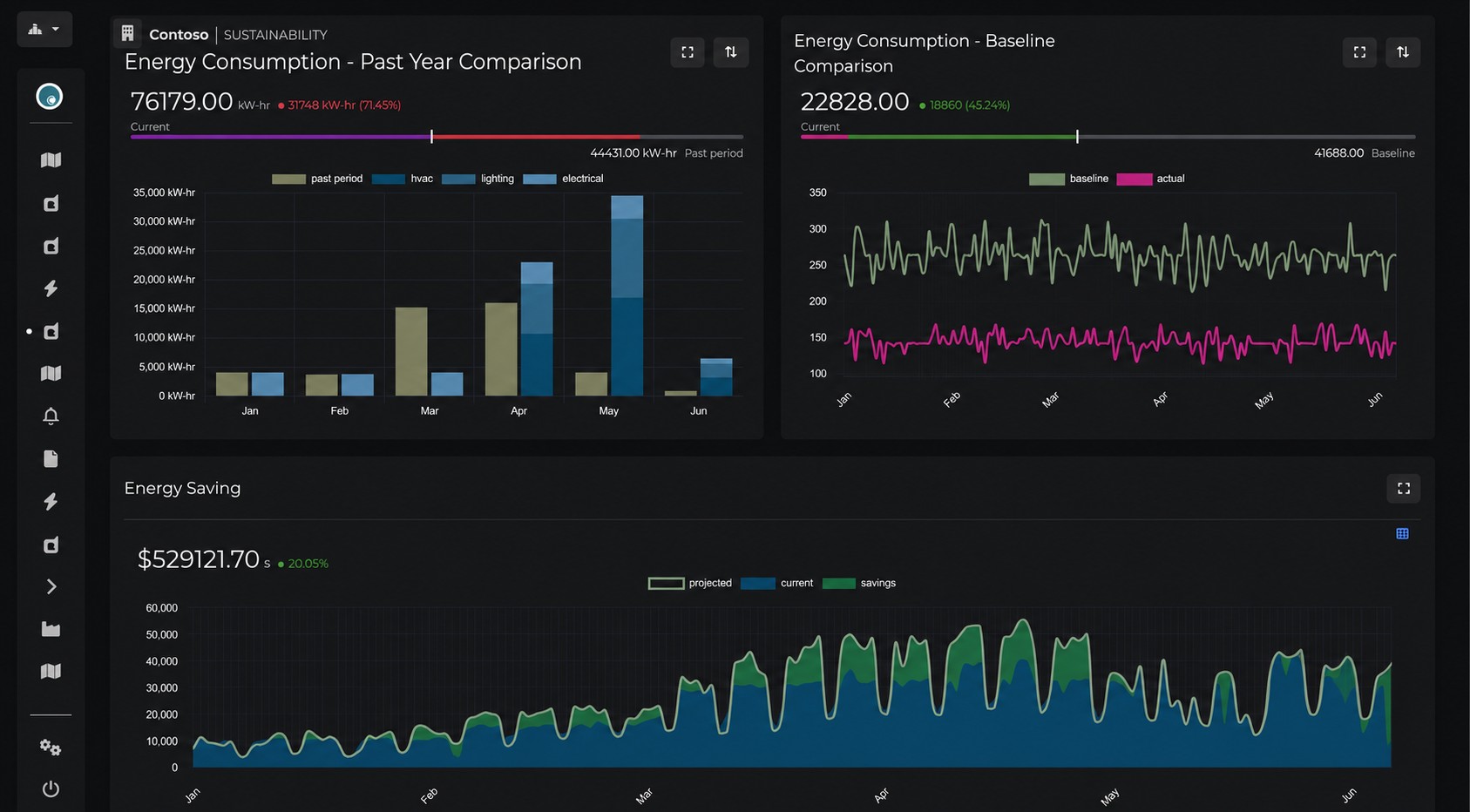Click the Contoso brand name
Image resolution: width=1470 pixels, height=812 pixels.
pos(179,34)
